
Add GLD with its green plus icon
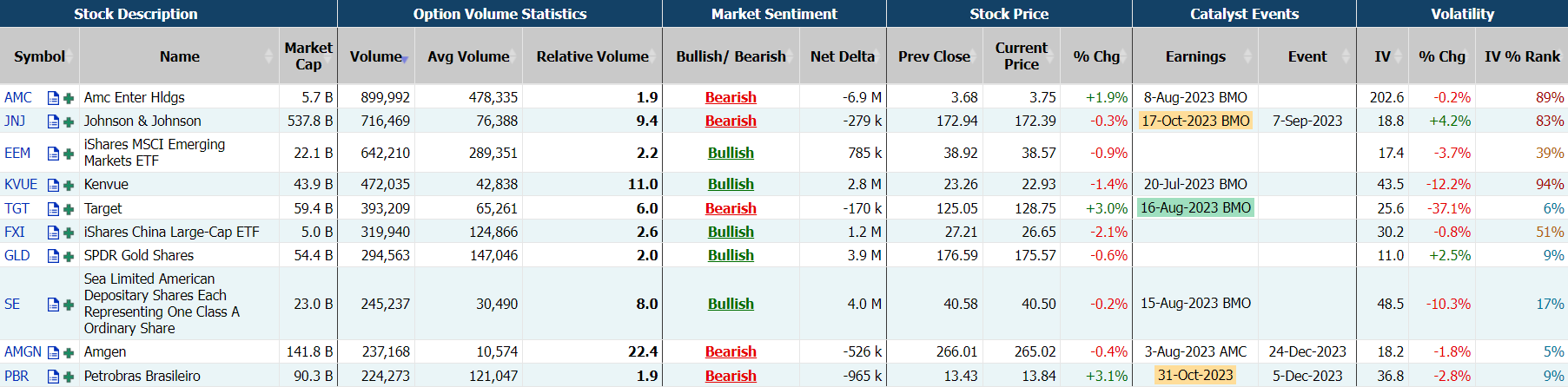(x=69, y=256)
